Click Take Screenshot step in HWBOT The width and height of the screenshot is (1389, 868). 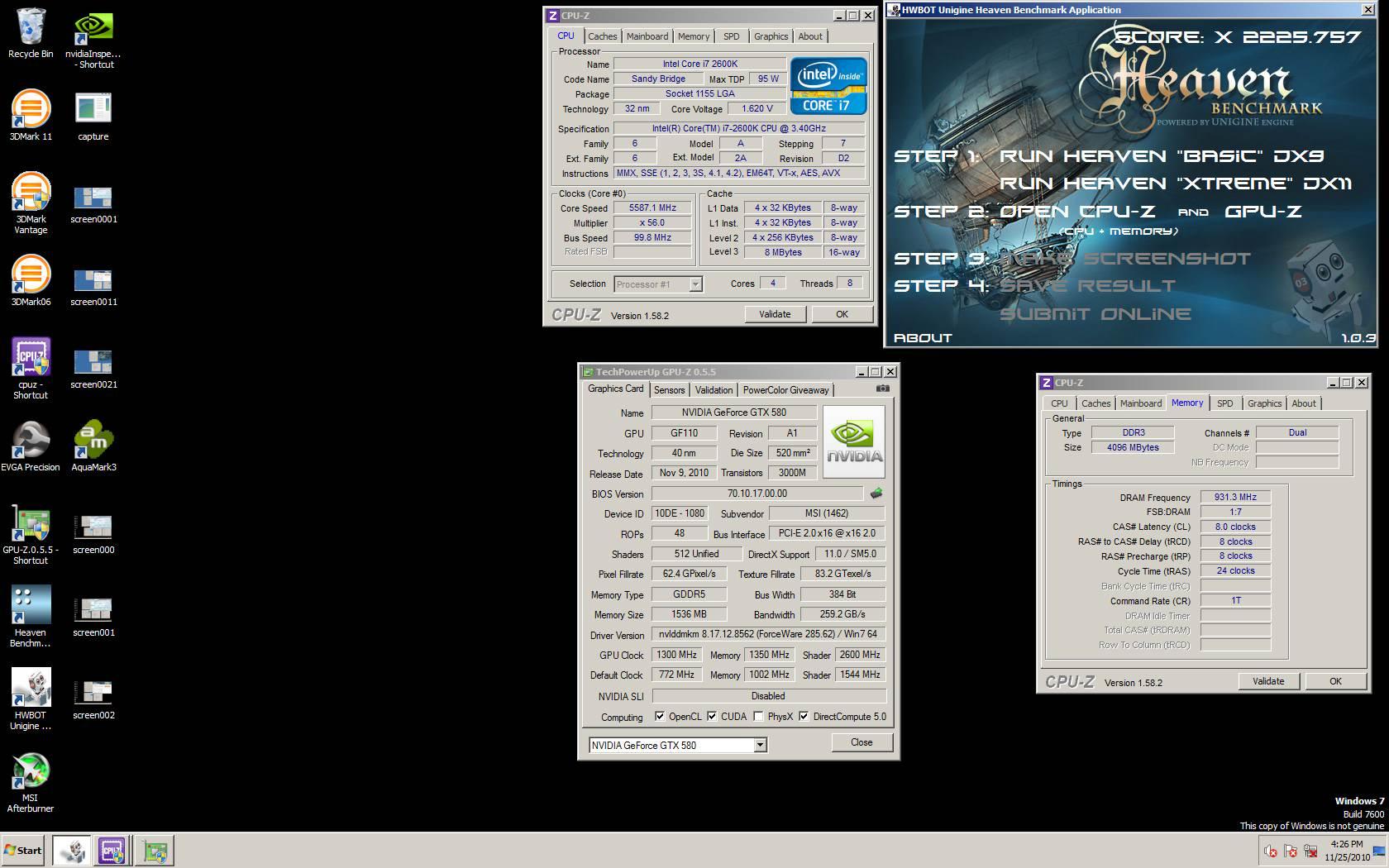click(x=1125, y=258)
